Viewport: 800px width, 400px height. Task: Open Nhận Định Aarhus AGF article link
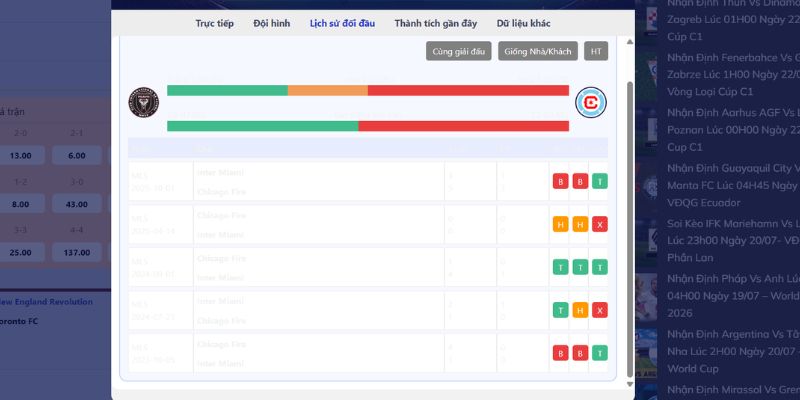click(x=733, y=130)
